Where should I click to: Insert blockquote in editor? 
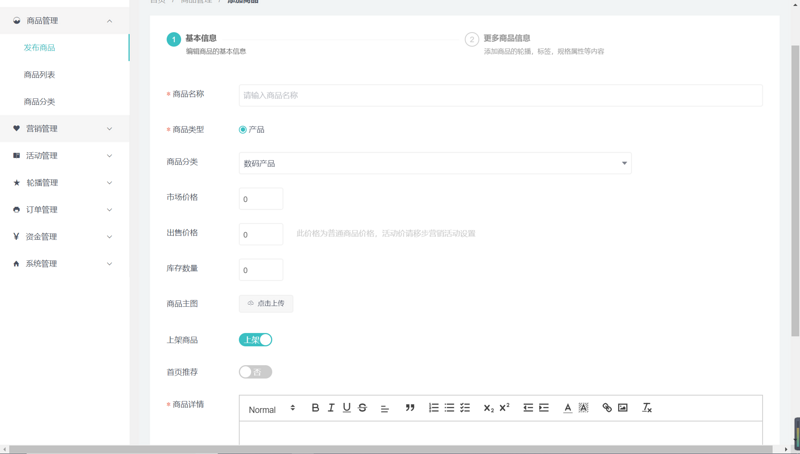[x=410, y=408]
